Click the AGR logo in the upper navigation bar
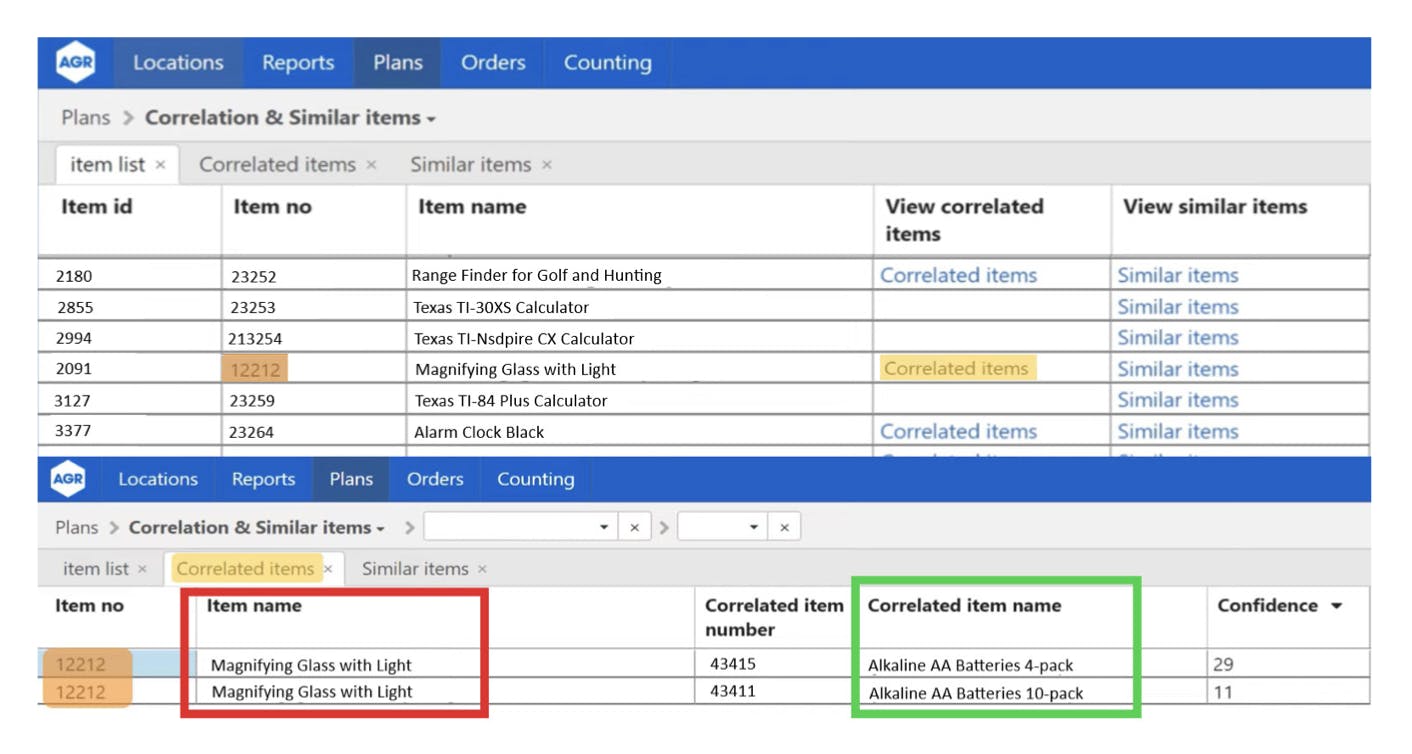1412x754 pixels. (75, 63)
